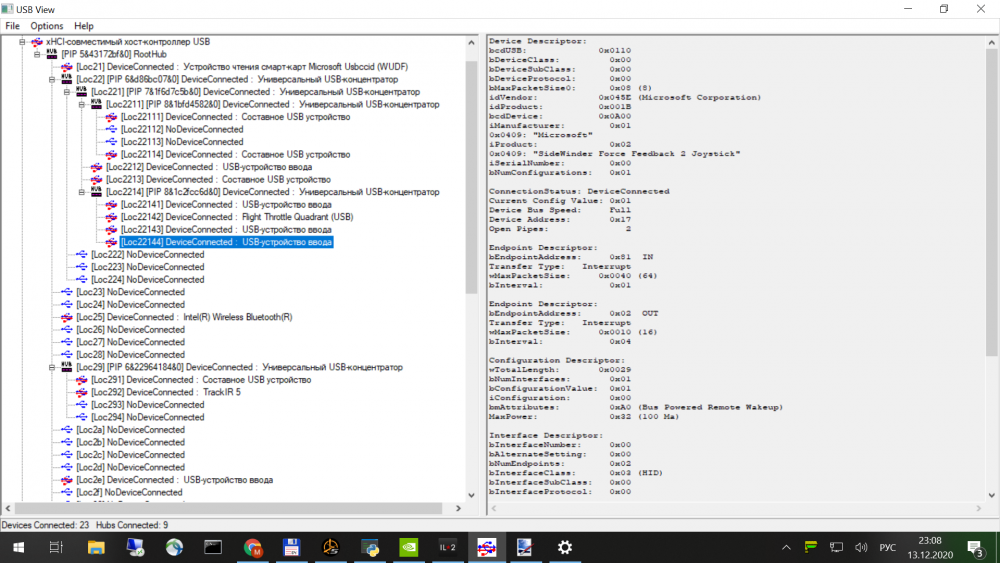Click Devices Connected: 23 in status bar
1000x563 pixels.
(x=45, y=525)
